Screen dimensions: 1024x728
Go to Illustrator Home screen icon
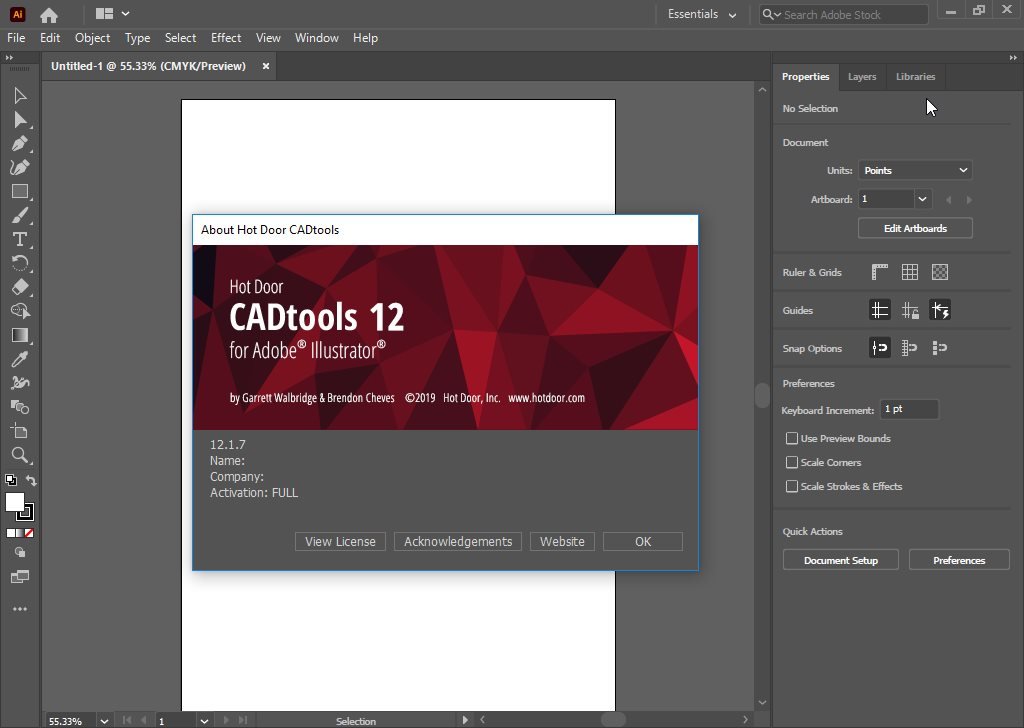[x=48, y=14]
